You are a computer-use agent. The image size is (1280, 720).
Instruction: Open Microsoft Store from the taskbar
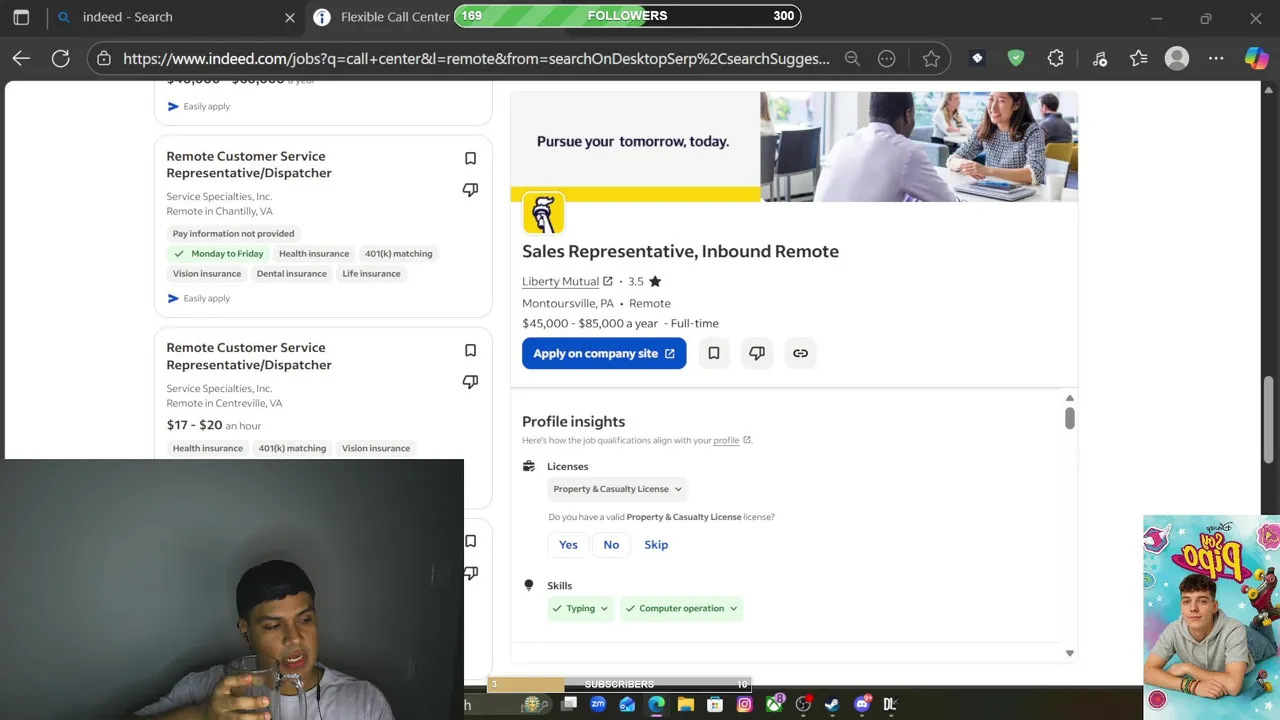click(x=715, y=704)
